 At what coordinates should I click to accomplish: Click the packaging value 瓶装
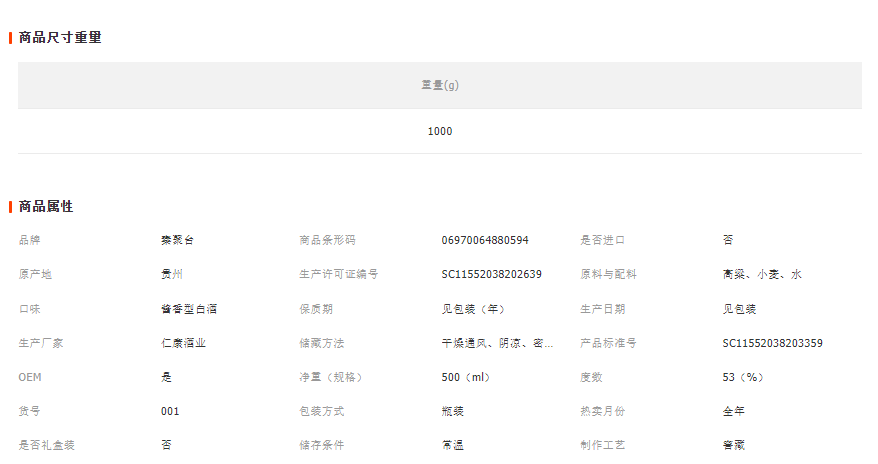452,411
